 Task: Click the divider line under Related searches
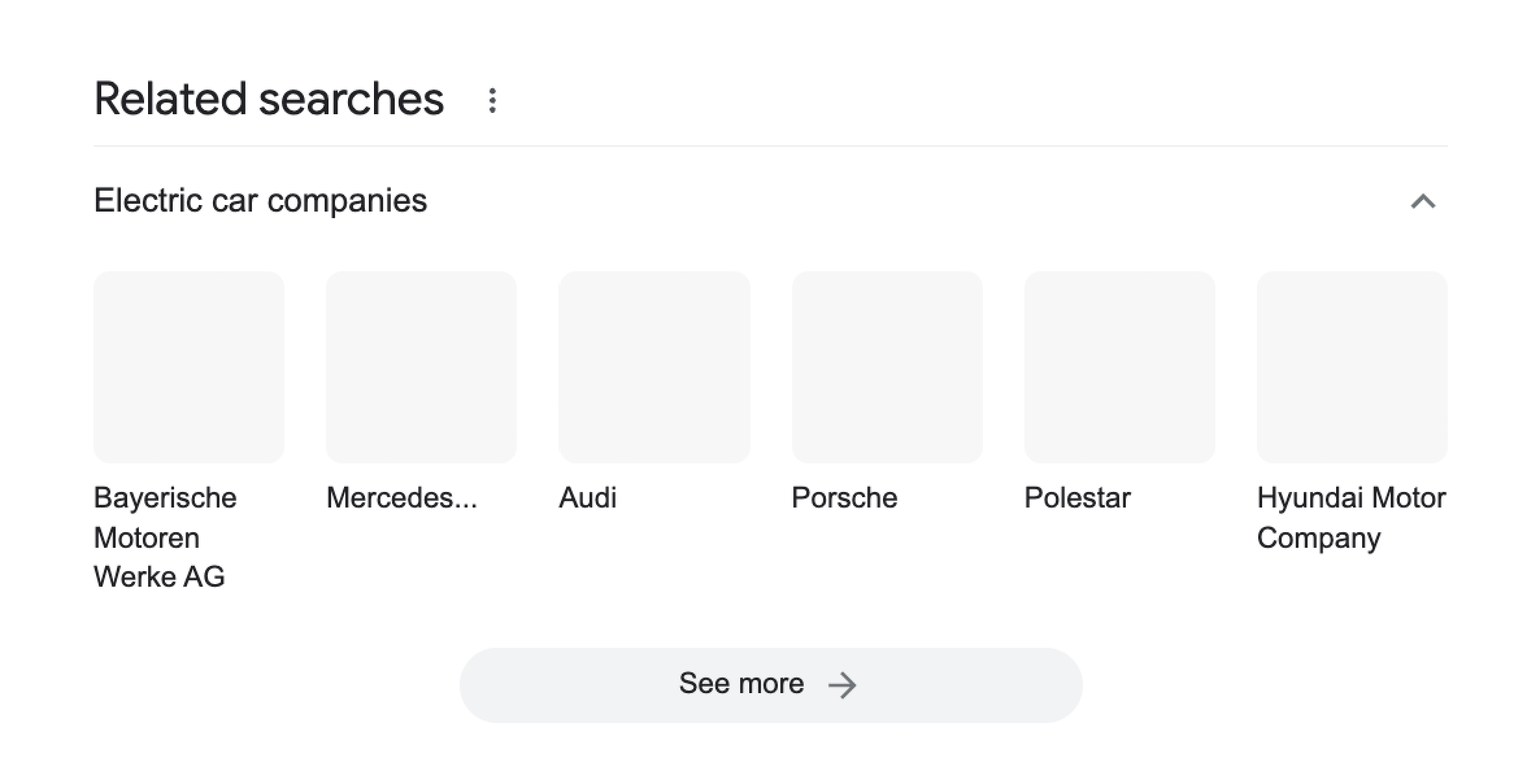click(x=770, y=146)
